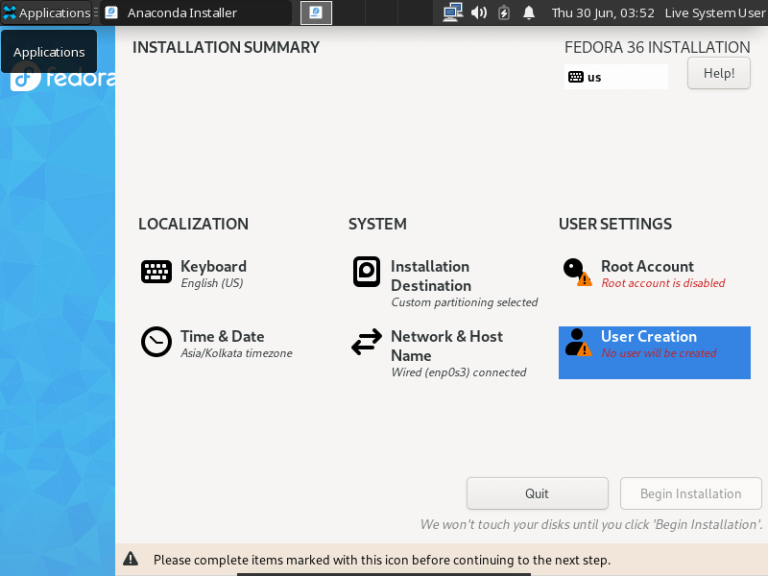768x576 pixels.
Task: Open Network & Host Name spoke label
Action: coord(447,346)
